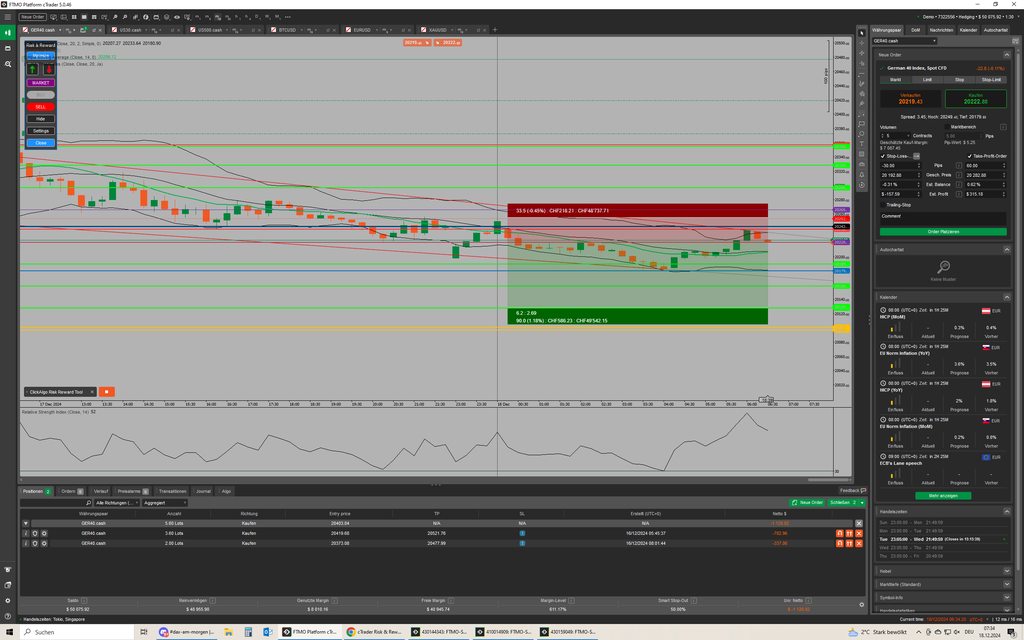Add a new chart tab
1024x640 pixels.
tap(494, 29)
